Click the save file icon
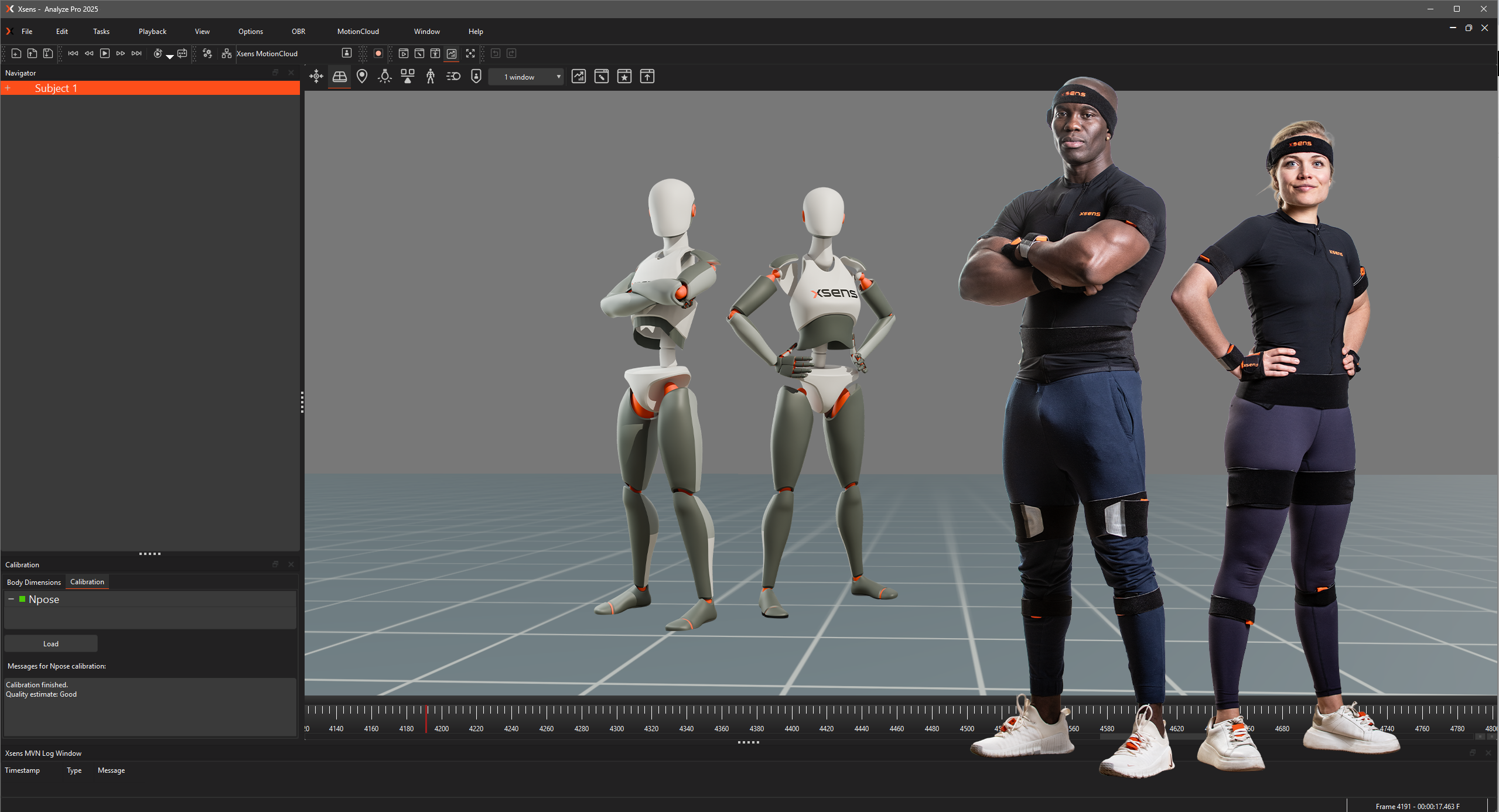Screen dimensions: 1499x812 pyautogui.click(x=48, y=53)
